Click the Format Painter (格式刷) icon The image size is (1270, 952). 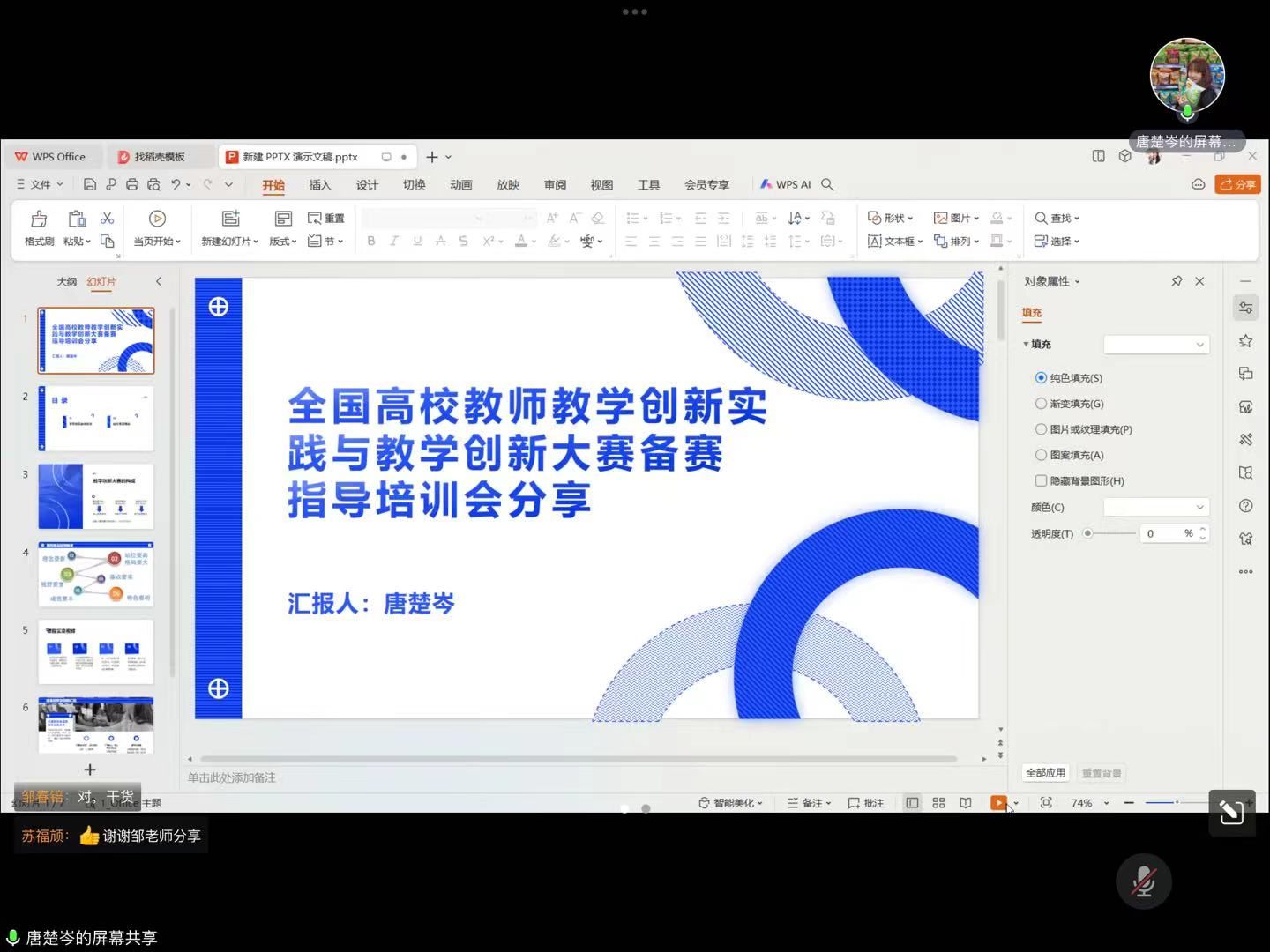point(39,219)
